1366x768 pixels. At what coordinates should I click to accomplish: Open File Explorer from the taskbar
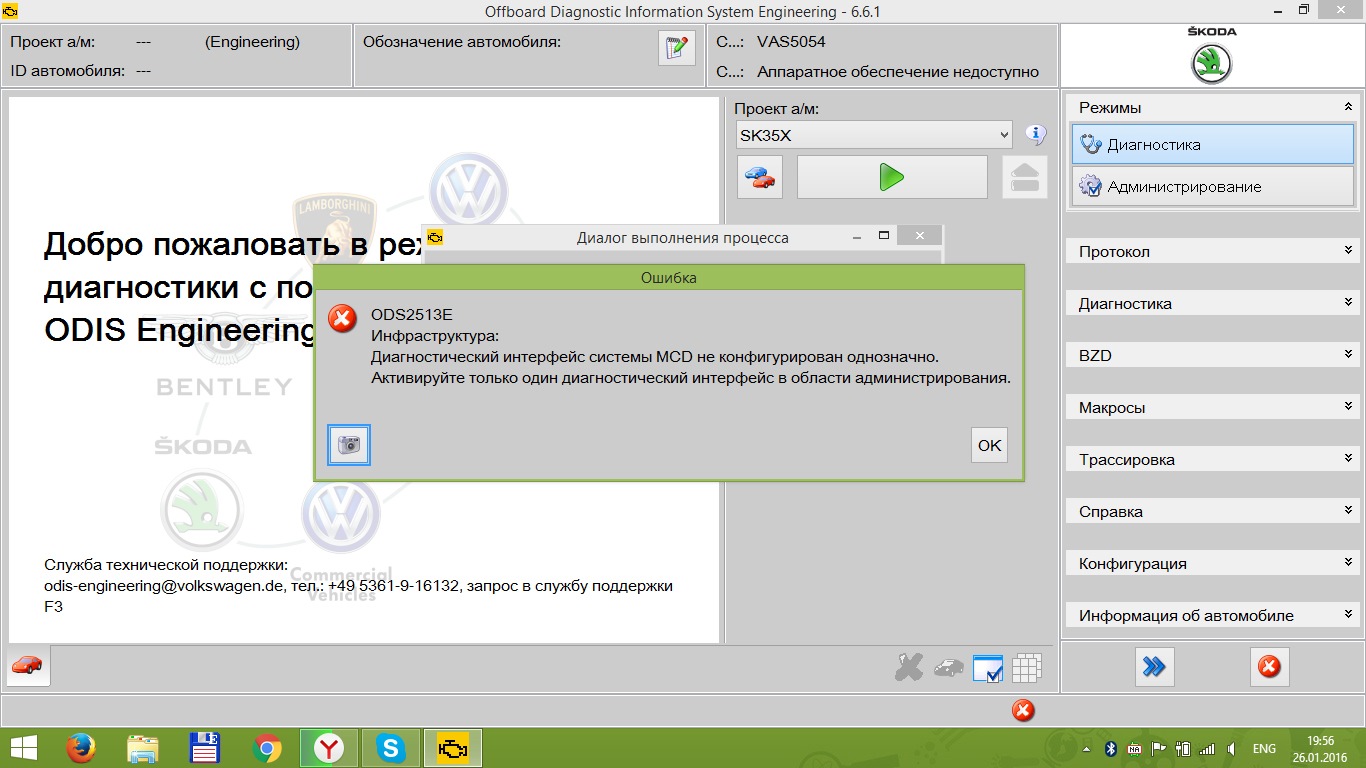pos(142,748)
